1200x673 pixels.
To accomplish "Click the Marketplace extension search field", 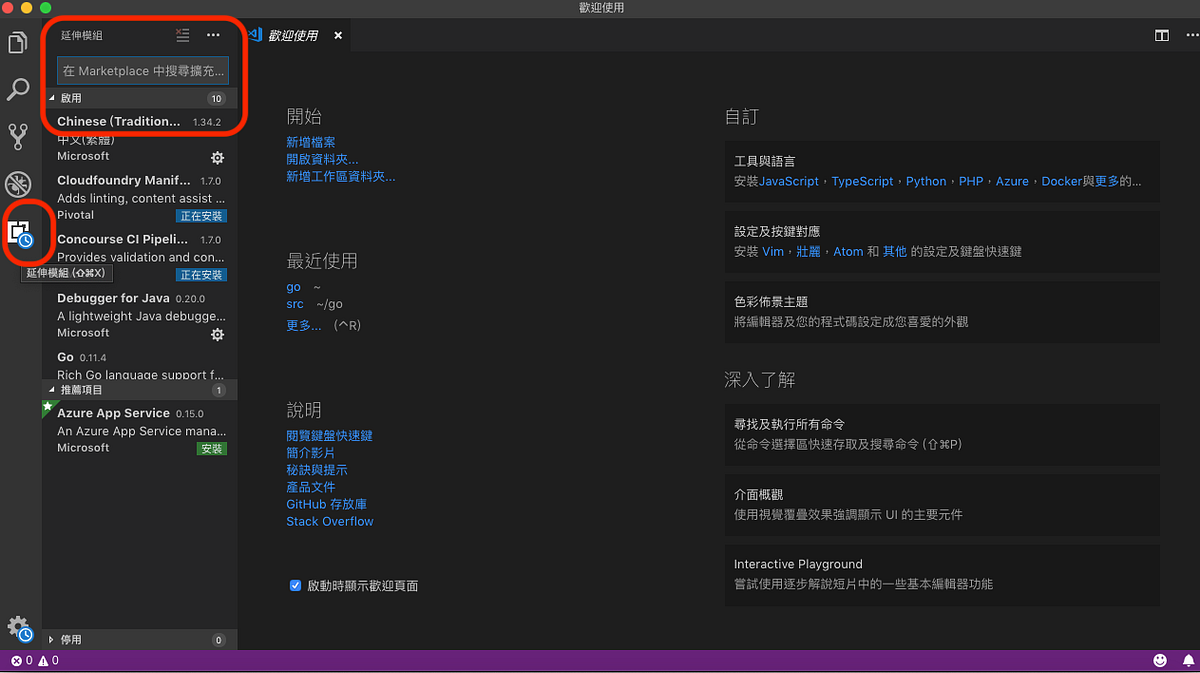I will click(142, 70).
